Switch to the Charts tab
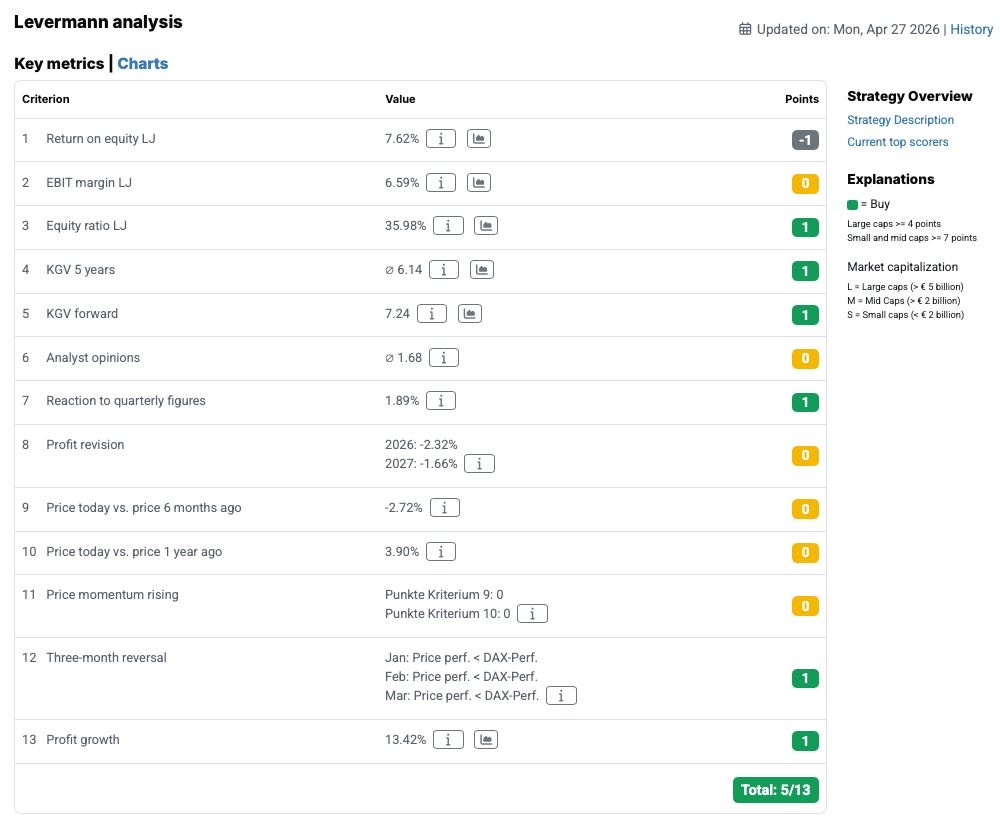 [x=143, y=64]
